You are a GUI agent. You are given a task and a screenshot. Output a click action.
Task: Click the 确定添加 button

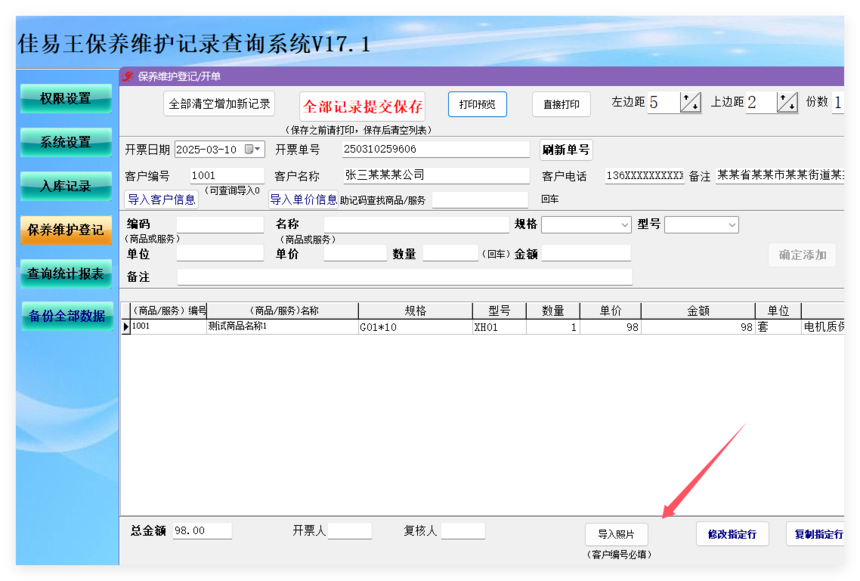click(x=802, y=255)
